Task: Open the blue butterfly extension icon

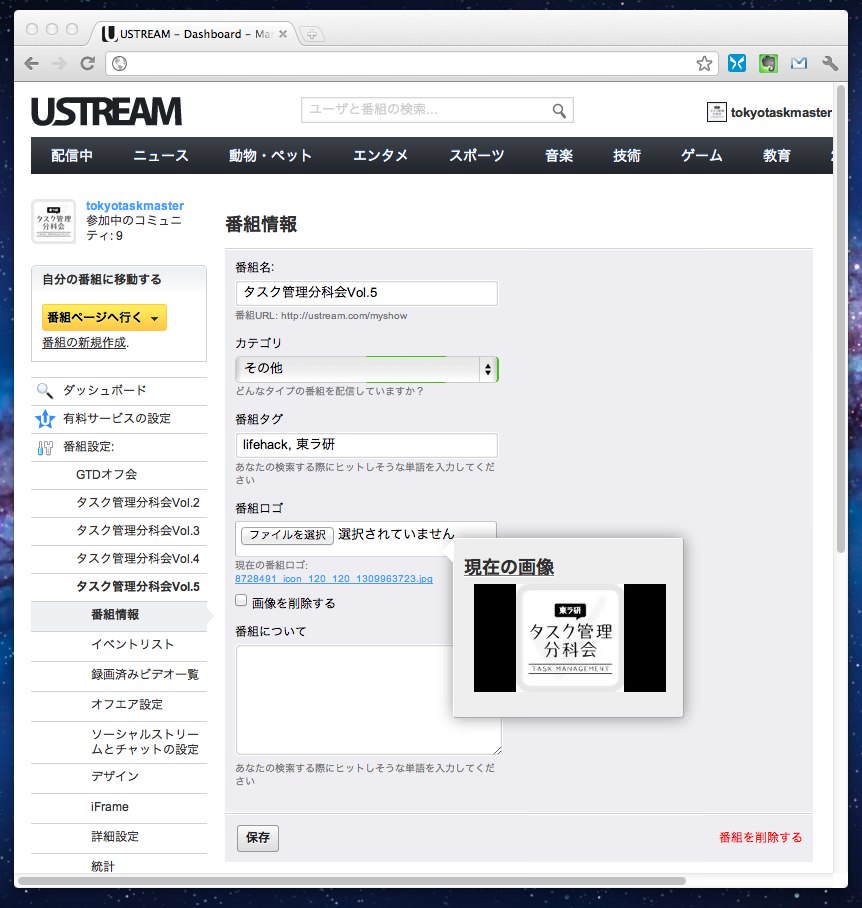Action: (x=737, y=63)
